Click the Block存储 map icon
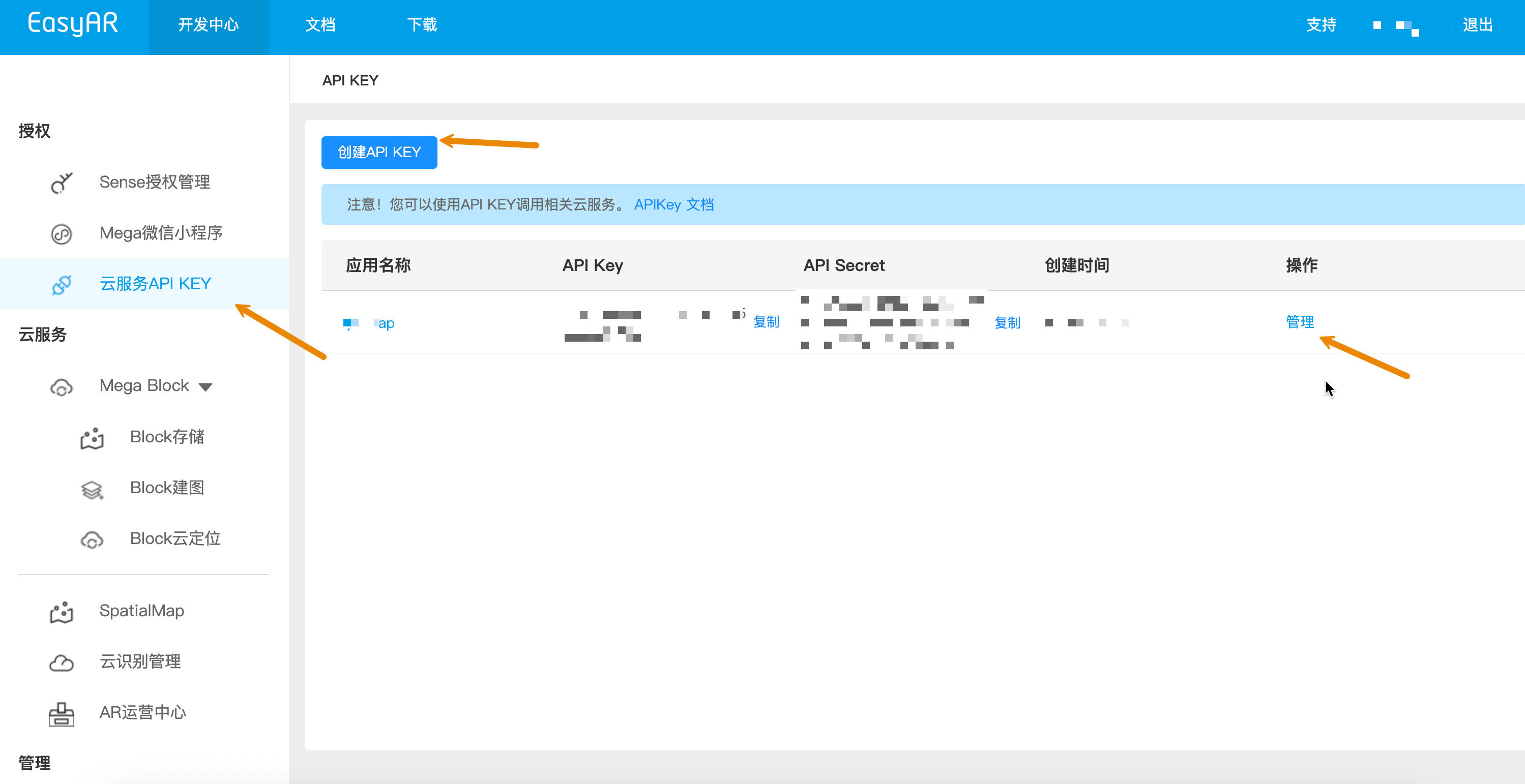The width and height of the screenshot is (1525, 784). pos(92,438)
